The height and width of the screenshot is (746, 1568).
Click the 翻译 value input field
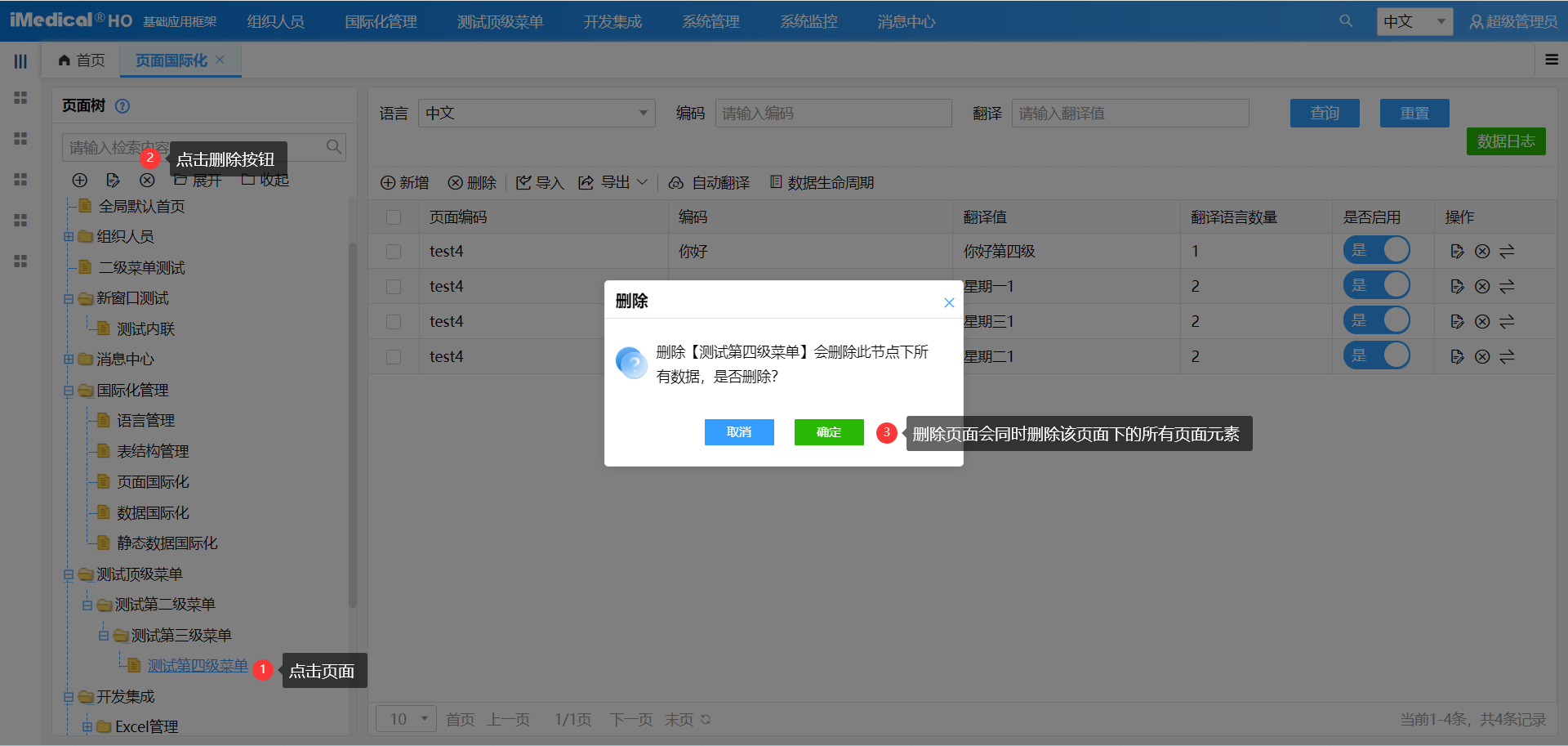click(1130, 113)
